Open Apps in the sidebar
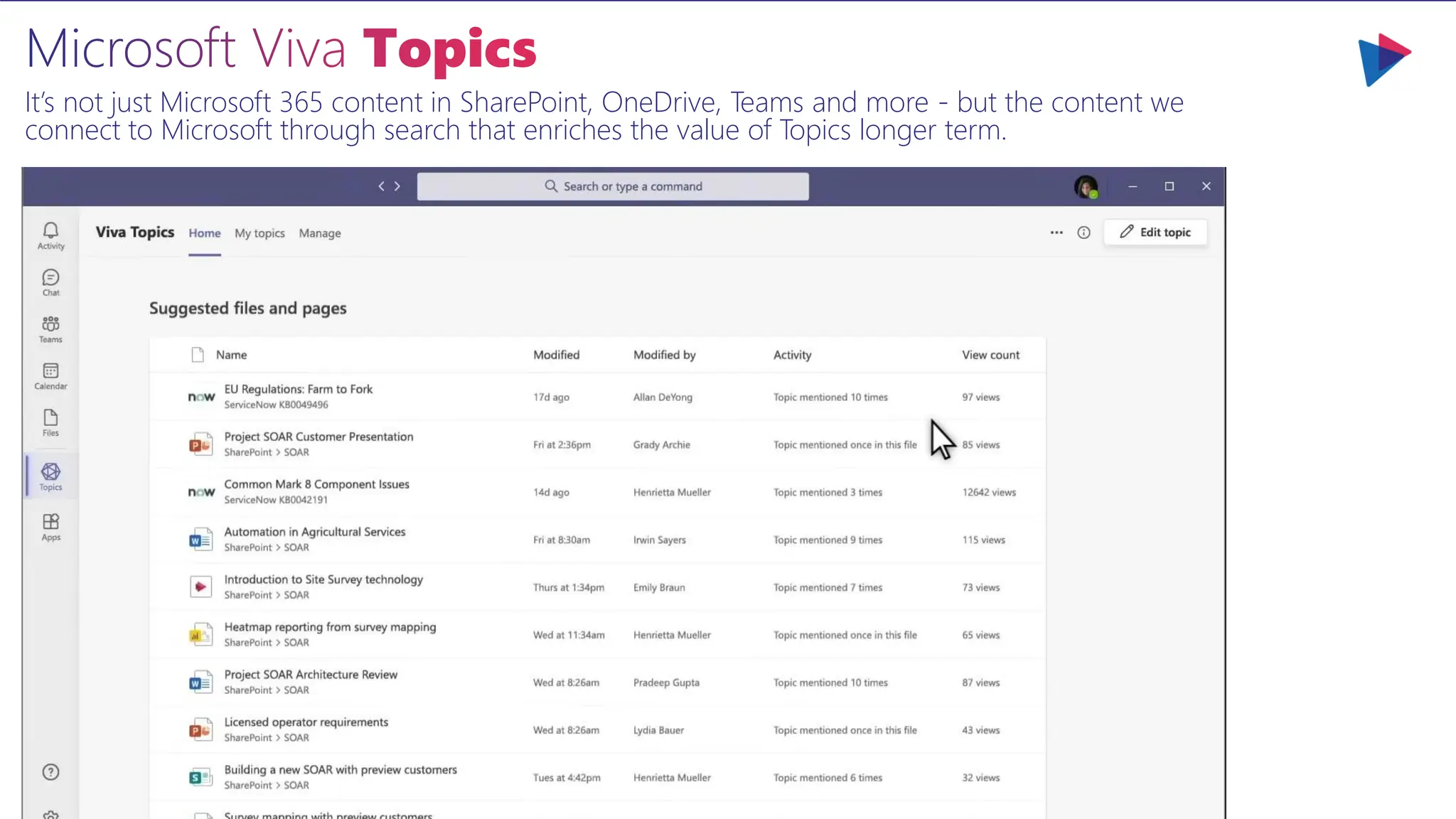 [x=50, y=528]
